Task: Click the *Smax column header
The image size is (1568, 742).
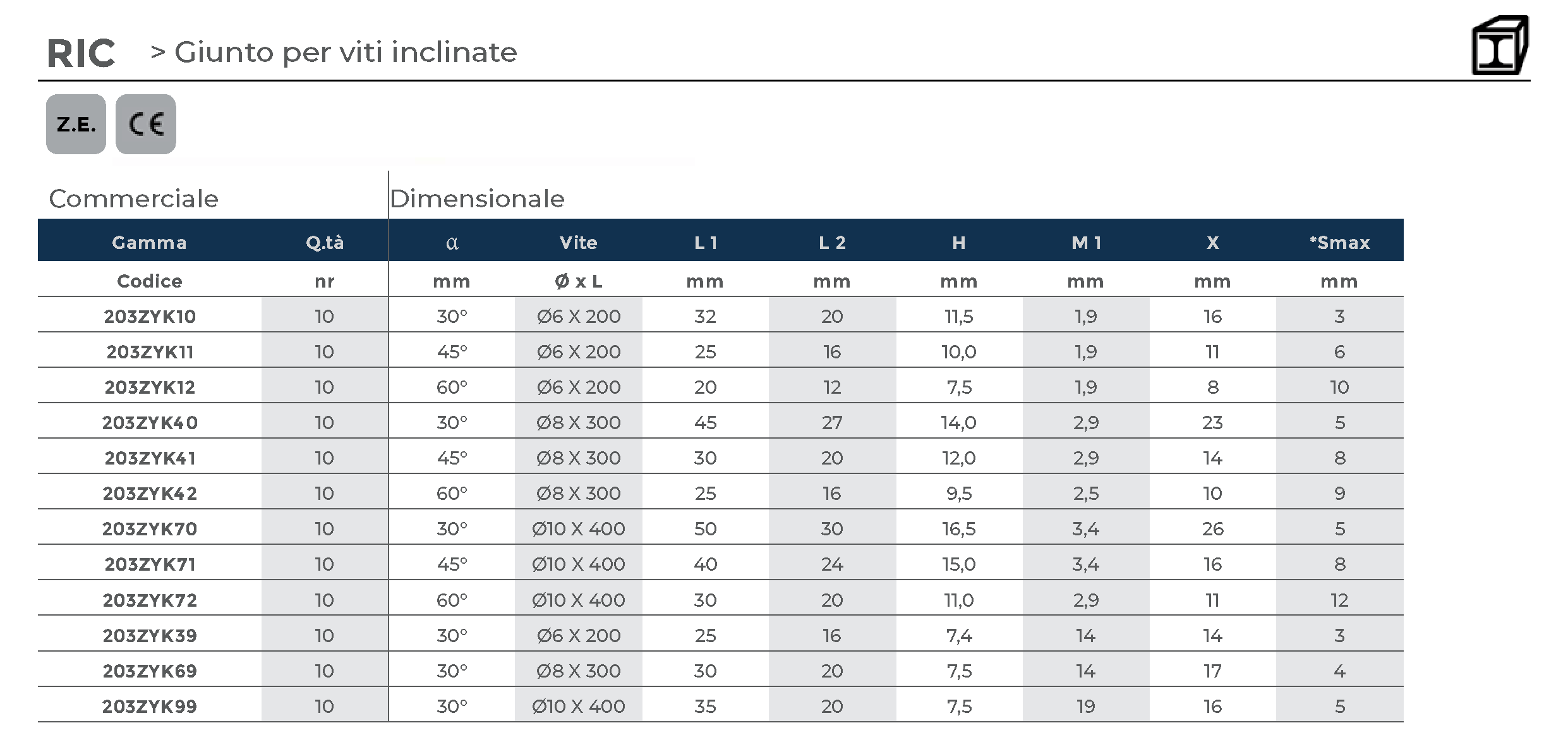Action: click(1339, 243)
